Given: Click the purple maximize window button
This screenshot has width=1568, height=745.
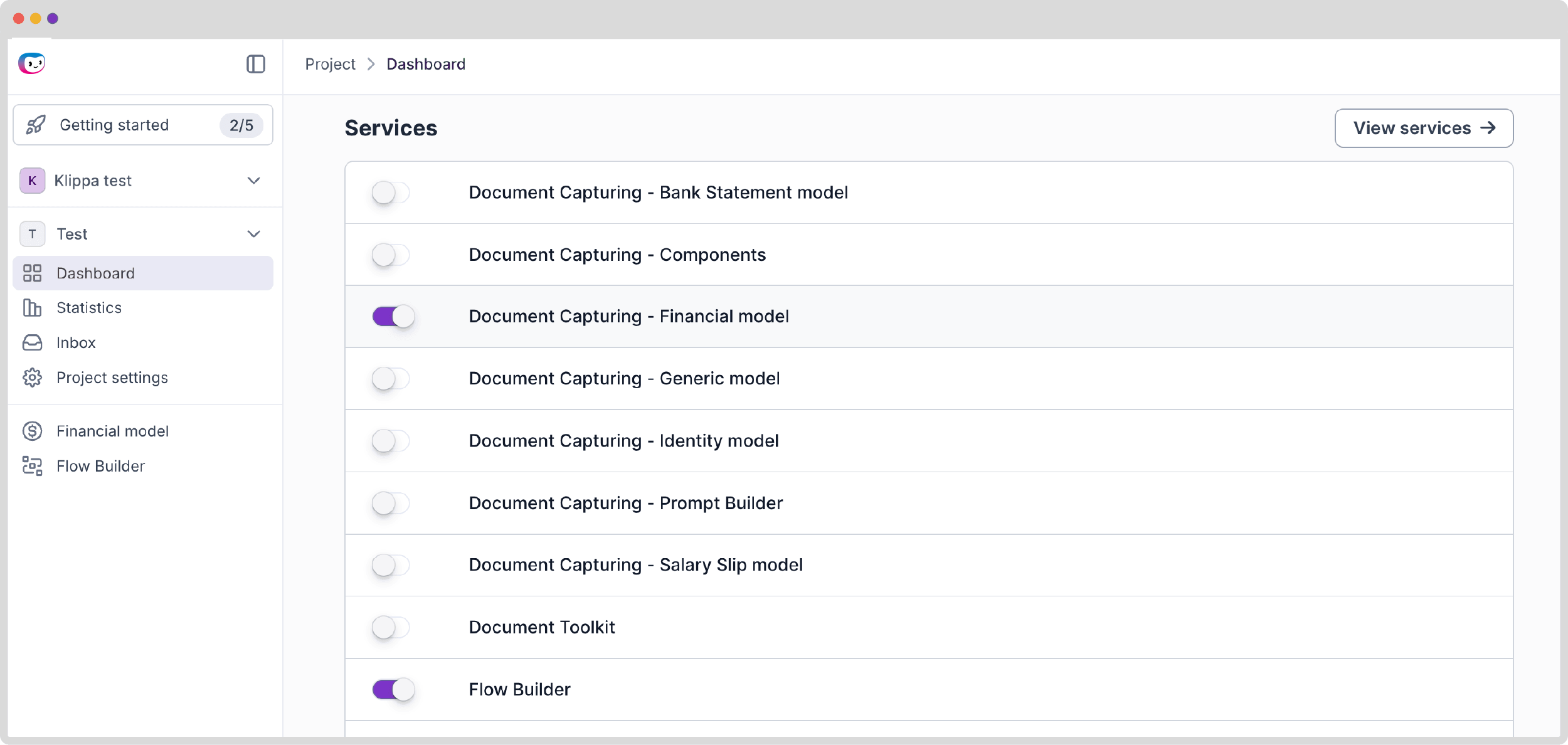Looking at the screenshot, I should click(x=53, y=18).
